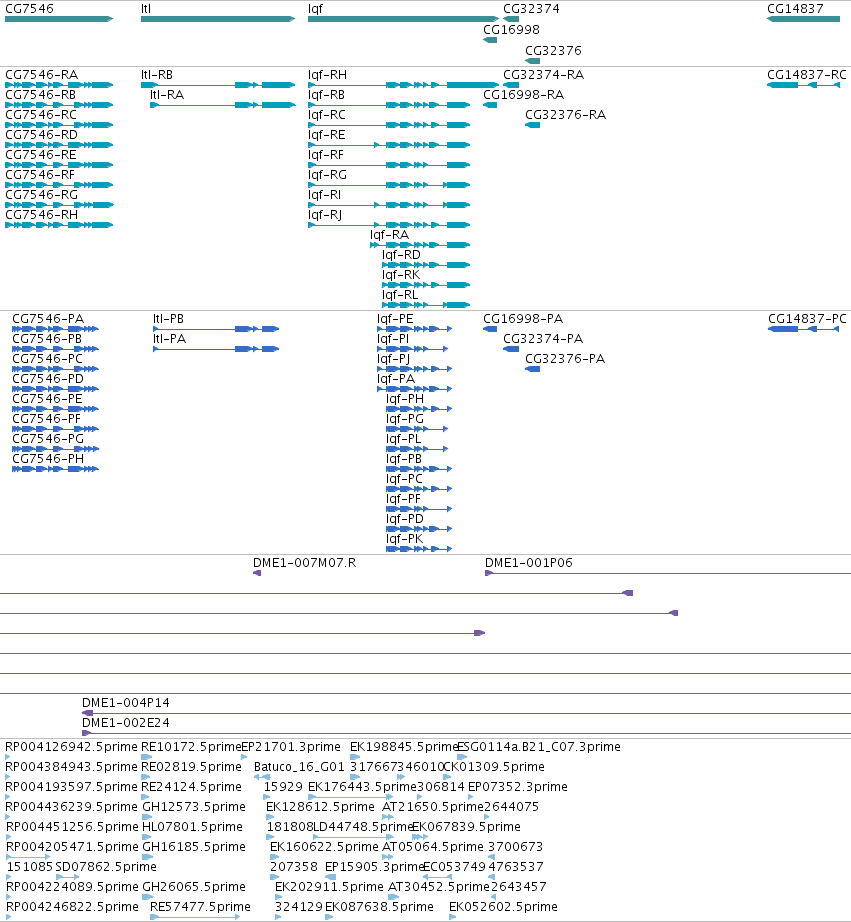The image size is (851, 922).
Task: Click EST RP004126942.5prime label
Action: pos(71,747)
